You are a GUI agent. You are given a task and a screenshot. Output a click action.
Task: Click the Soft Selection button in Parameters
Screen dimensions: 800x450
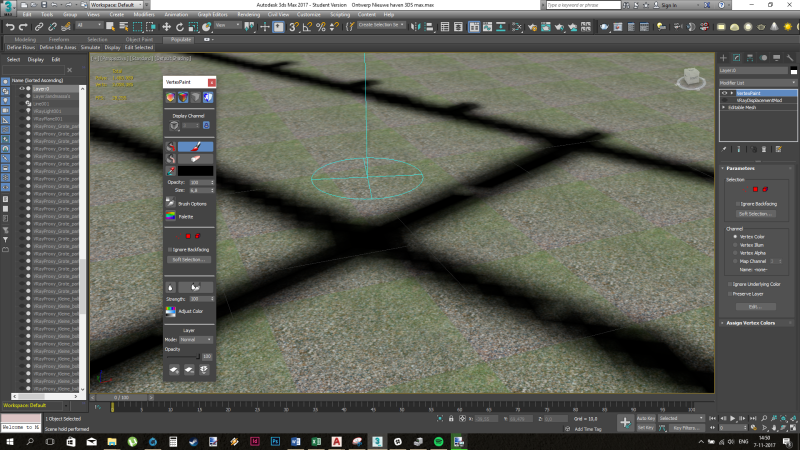pos(757,213)
